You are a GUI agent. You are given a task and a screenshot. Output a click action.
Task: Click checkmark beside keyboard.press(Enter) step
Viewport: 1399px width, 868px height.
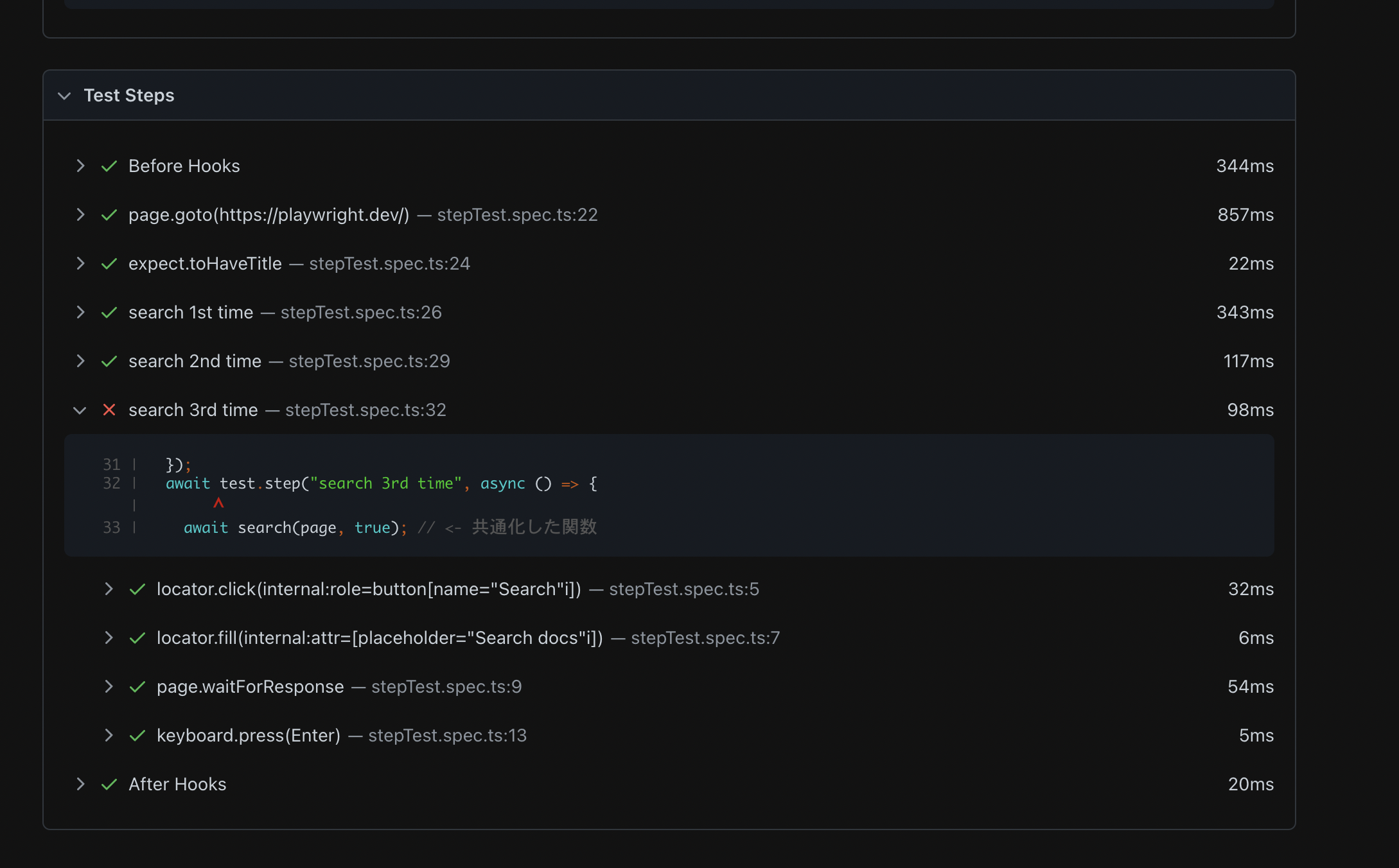click(x=137, y=735)
